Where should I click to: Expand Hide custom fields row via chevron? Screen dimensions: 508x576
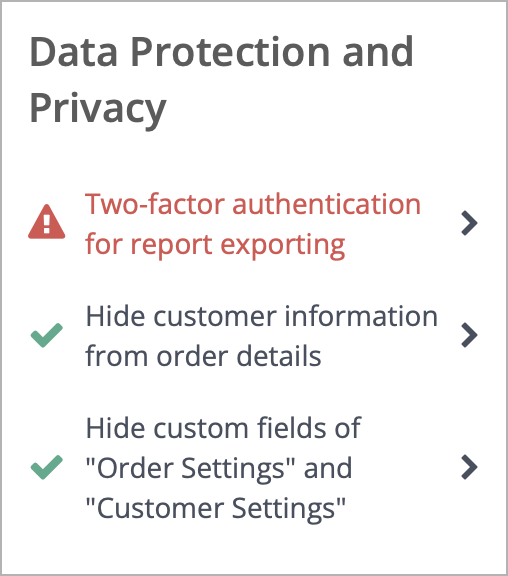pyautogui.click(x=469, y=467)
